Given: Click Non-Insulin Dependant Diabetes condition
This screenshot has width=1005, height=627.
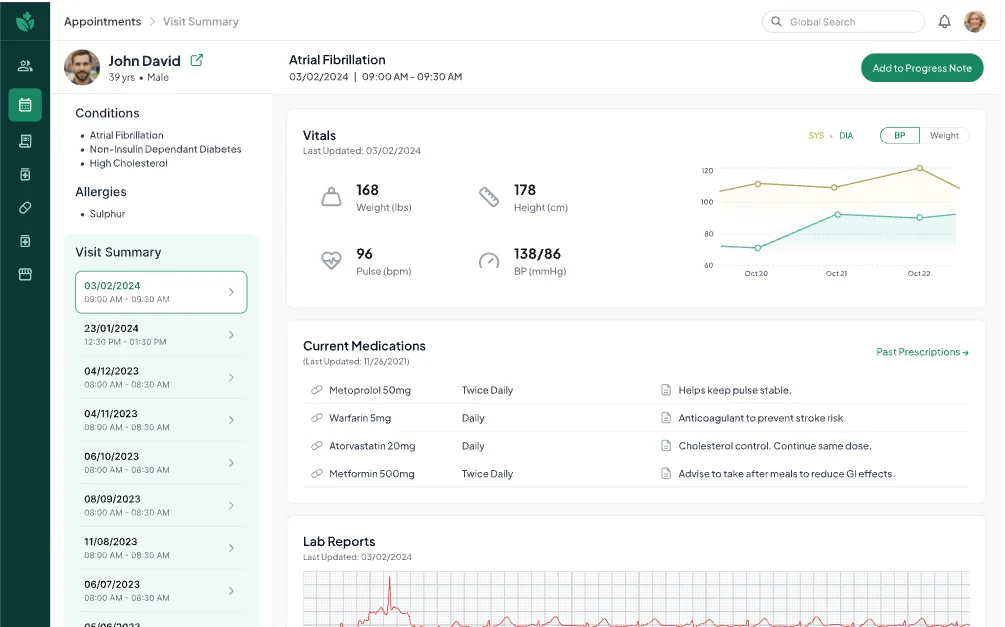Looking at the screenshot, I should click(x=165, y=149).
